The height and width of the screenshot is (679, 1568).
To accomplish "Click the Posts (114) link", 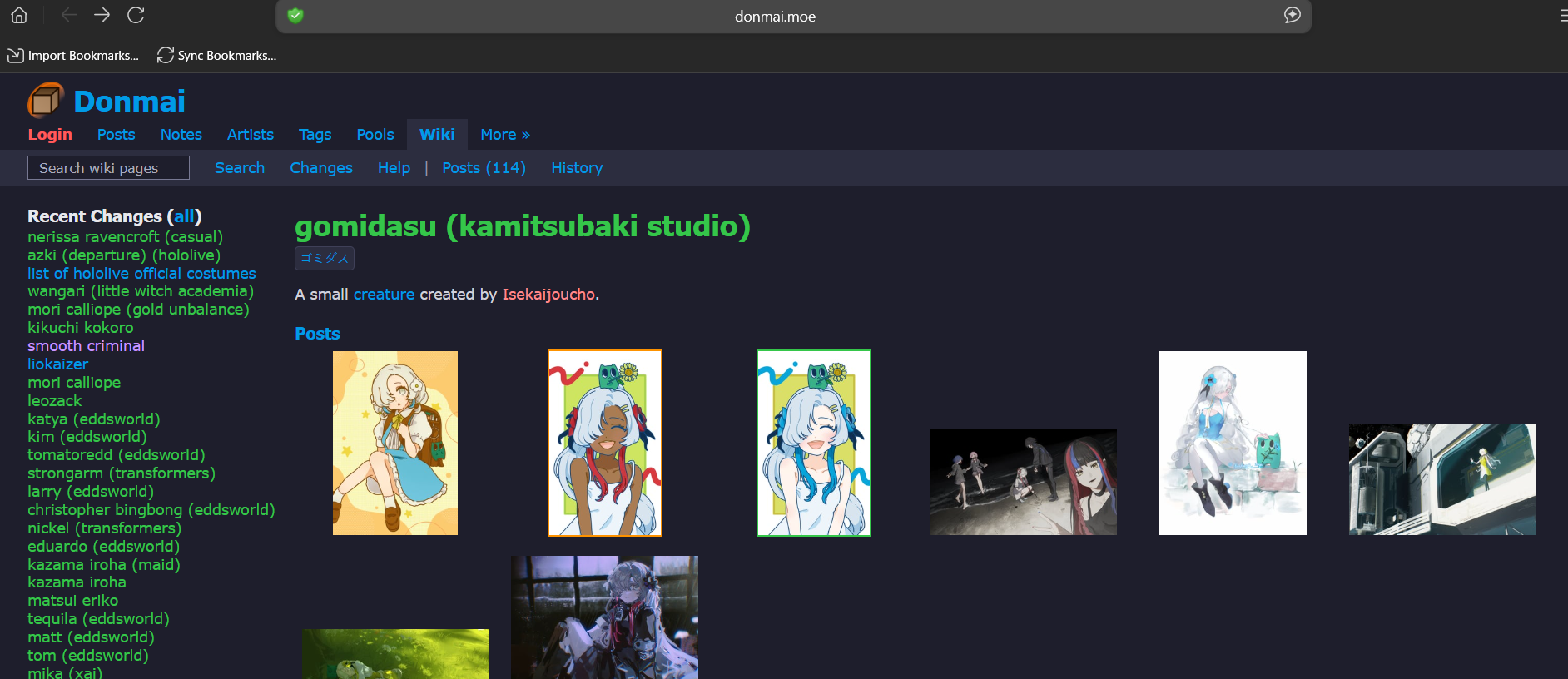I will 484,168.
